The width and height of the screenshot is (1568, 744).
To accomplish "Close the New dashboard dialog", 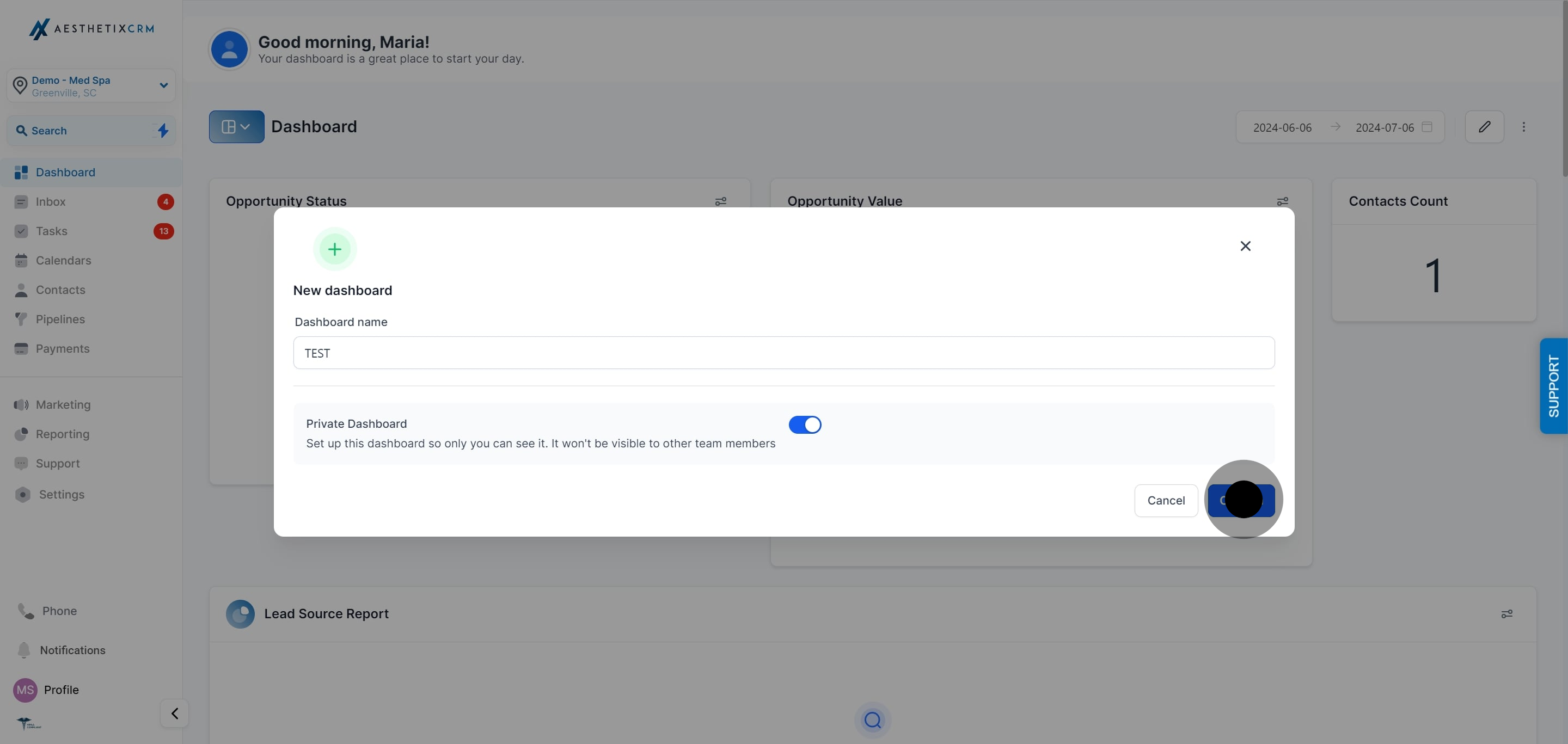I will (x=1245, y=246).
